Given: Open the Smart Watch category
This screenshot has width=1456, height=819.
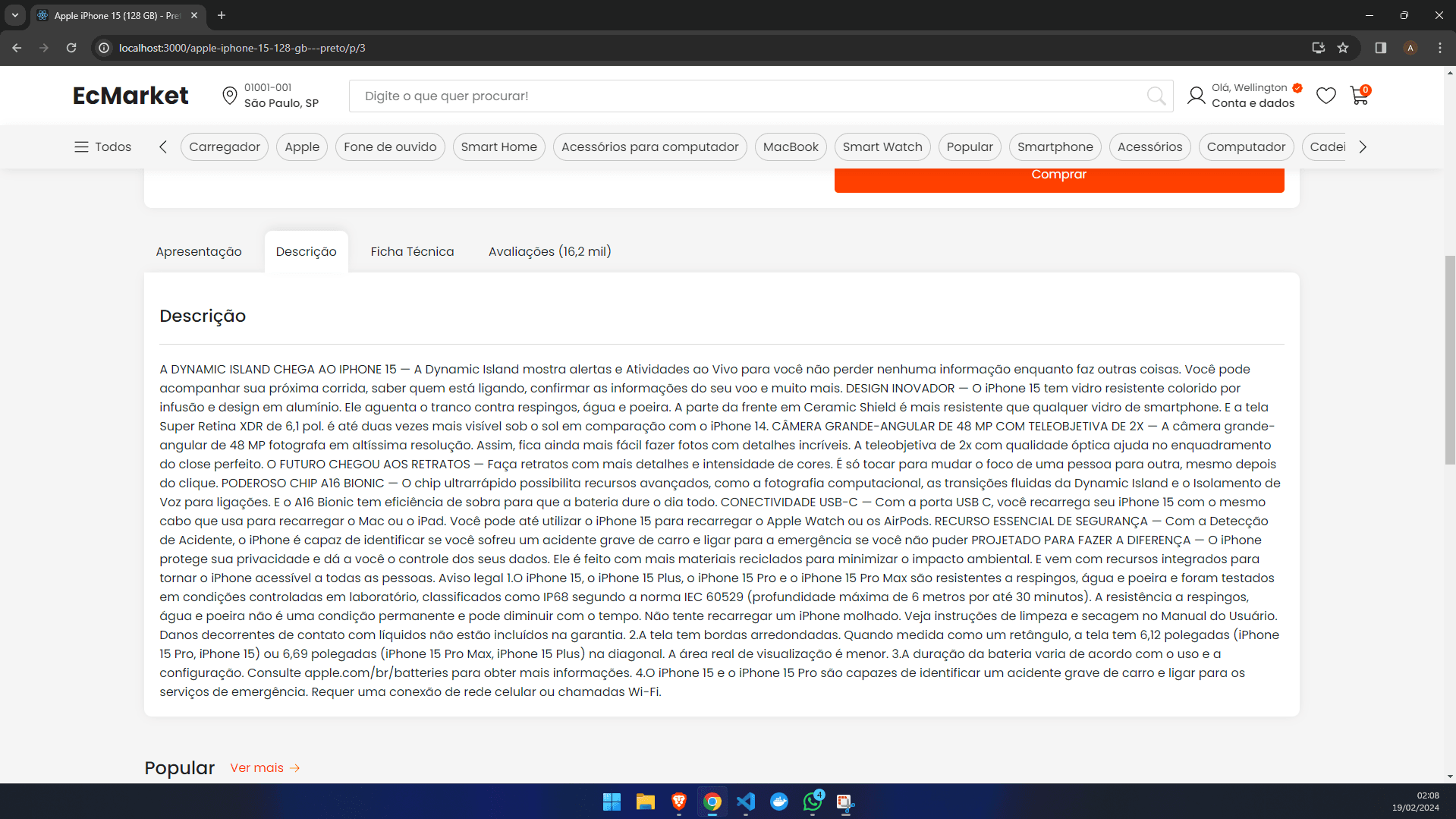Looking at the screenshot, I should coord(882,146).
